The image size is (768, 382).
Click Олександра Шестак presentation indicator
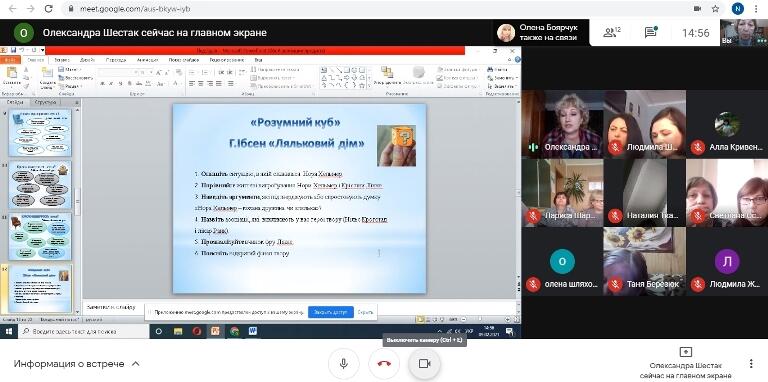pos(686,362)
